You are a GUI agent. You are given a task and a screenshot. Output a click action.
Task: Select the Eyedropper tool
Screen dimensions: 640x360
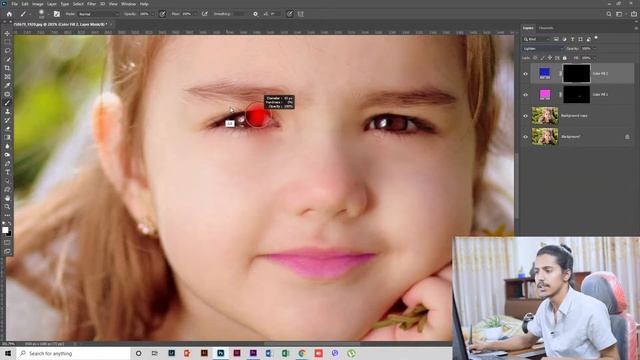click(x=7, y=85)
